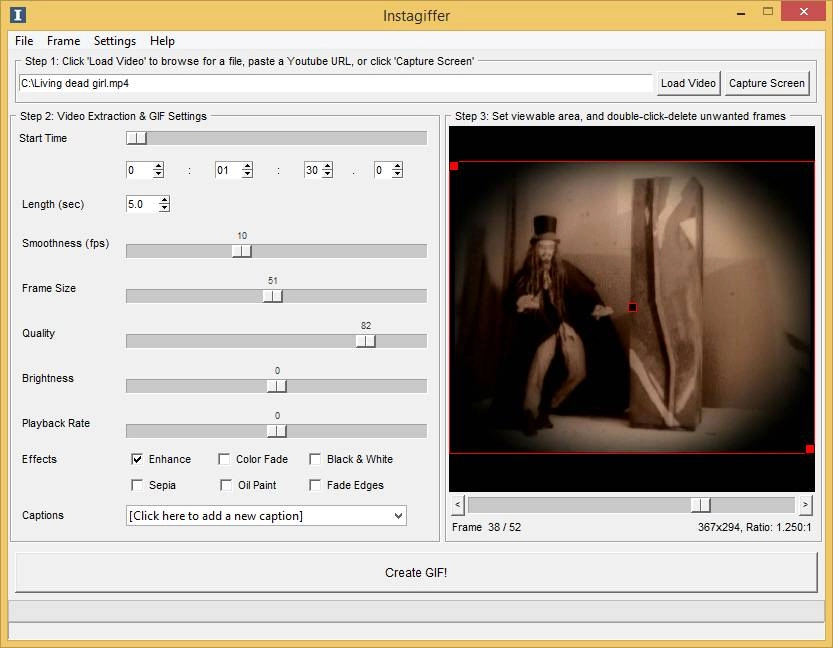
Task: Decrease the start time seconds value
Action: [x=328, y=174]
